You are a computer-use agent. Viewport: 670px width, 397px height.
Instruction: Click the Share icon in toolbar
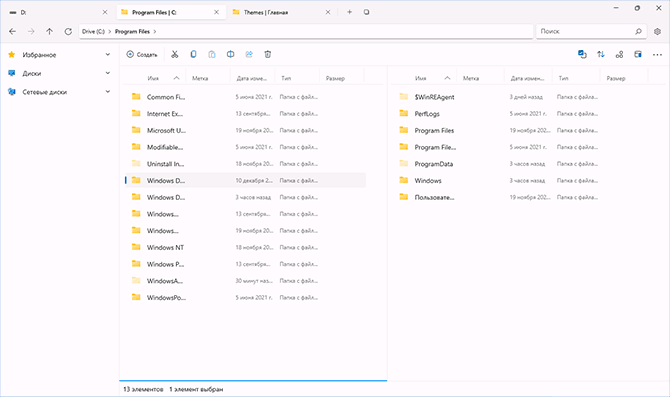tap(249, 54)
